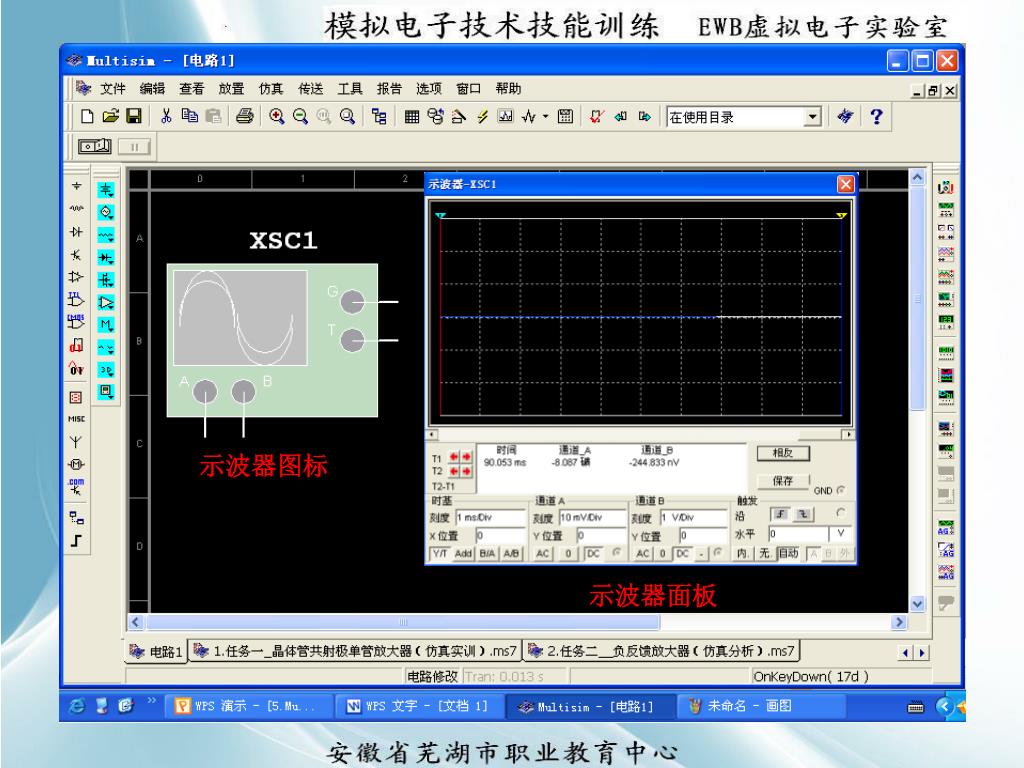Close the oscilloscope XSC1 panel
This screenshot has width=1024, height=768.
846,184
